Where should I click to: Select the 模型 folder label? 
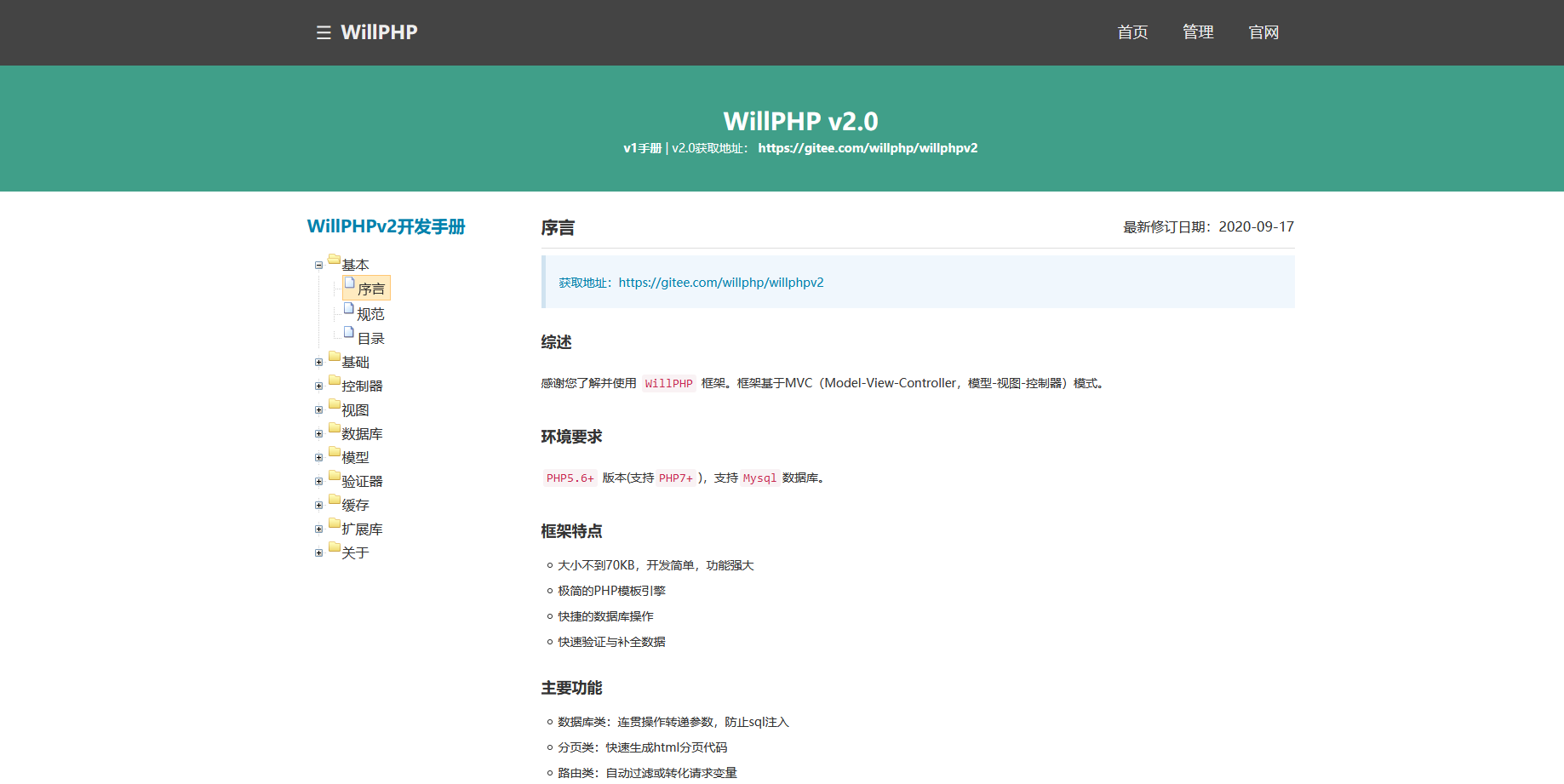pyautogui.click(x=355, y=458)
